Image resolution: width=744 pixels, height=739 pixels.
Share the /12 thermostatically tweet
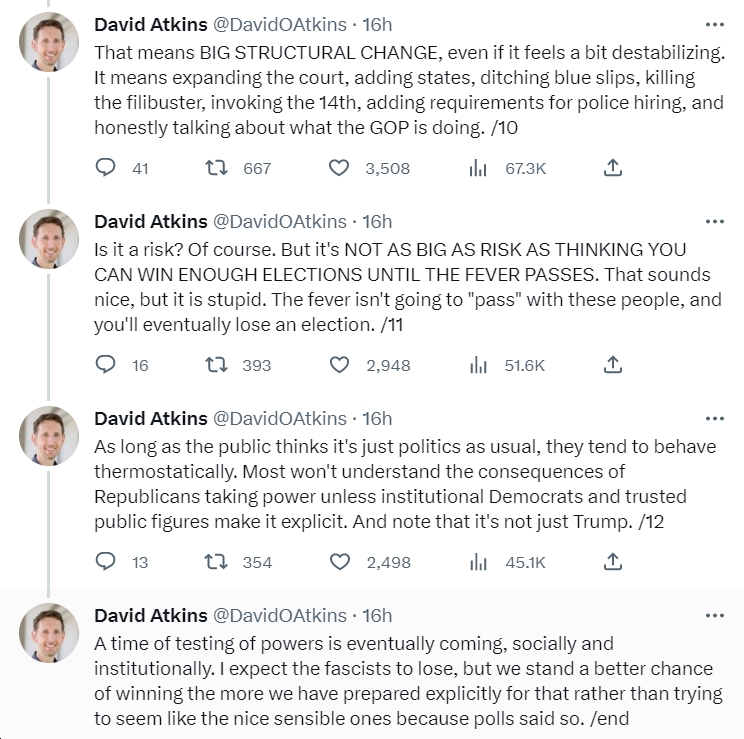tap(613, 561)
